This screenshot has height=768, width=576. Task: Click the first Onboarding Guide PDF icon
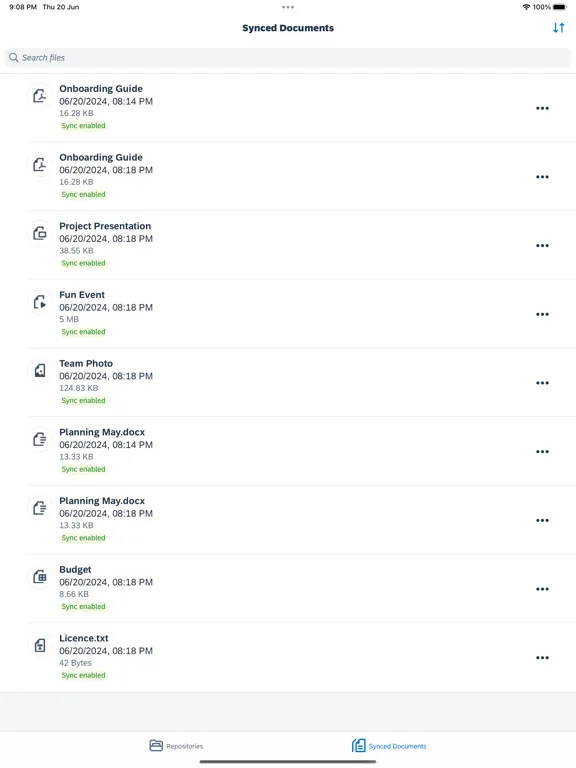(40, 96)
